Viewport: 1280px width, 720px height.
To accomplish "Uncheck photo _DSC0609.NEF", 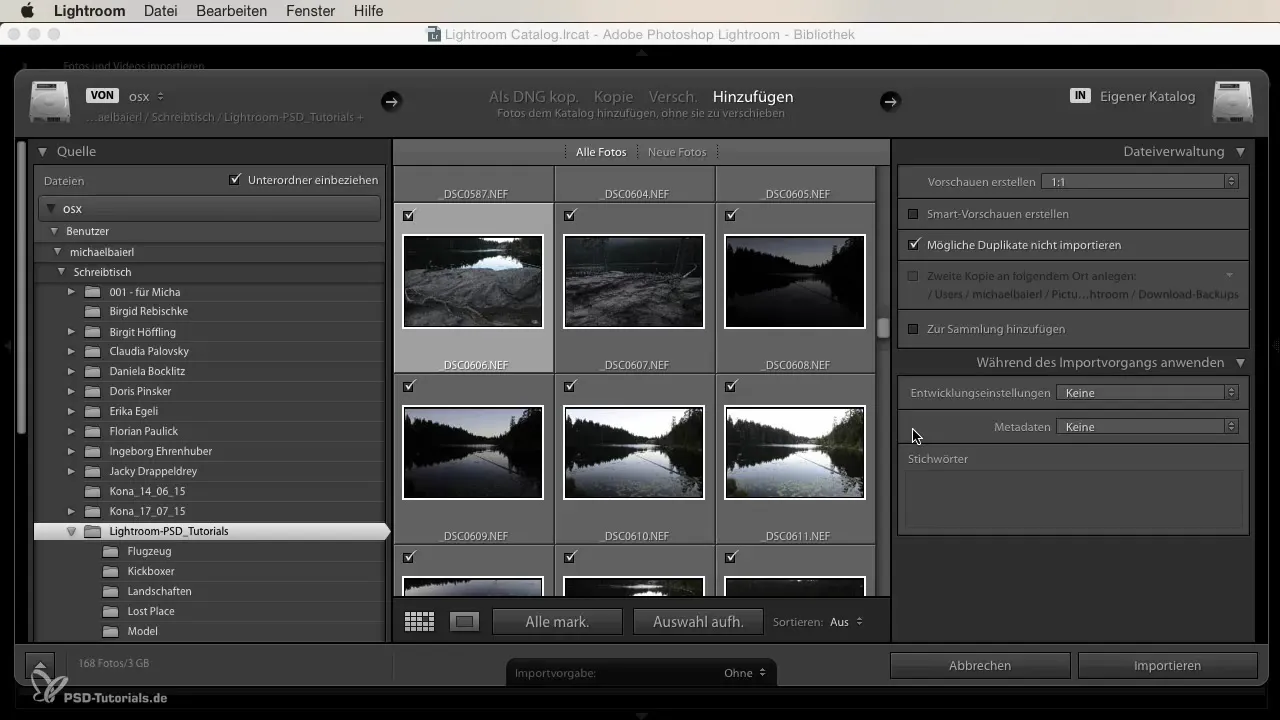I will [409, 386].
